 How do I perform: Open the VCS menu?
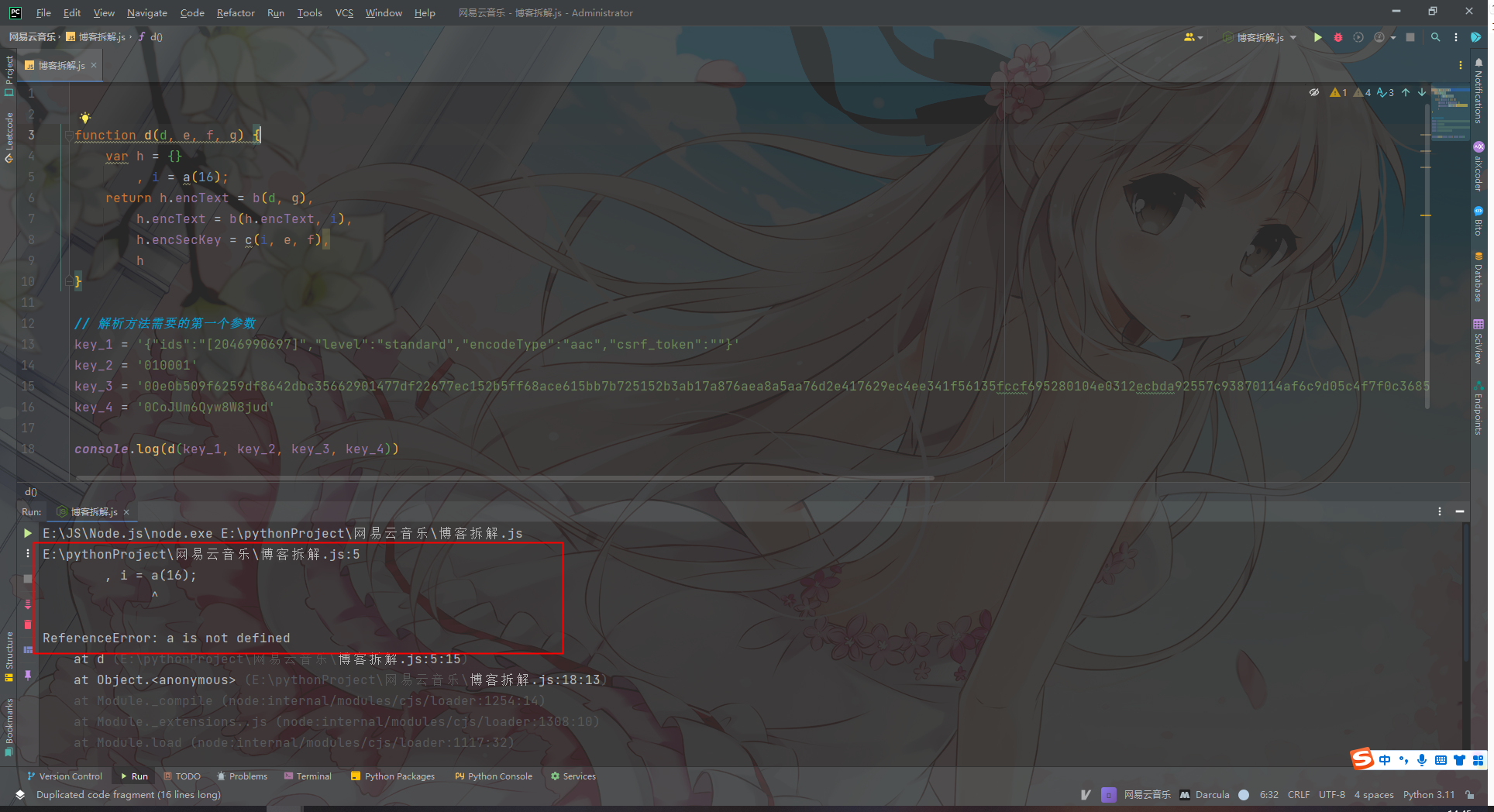point(344,12)
